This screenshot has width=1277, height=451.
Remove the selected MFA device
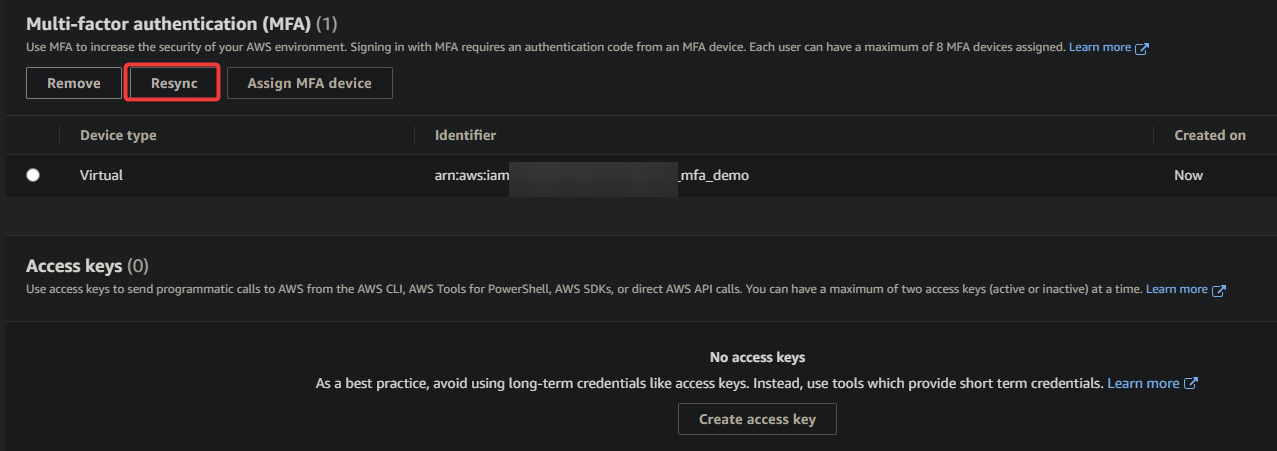tap(74, 84)
